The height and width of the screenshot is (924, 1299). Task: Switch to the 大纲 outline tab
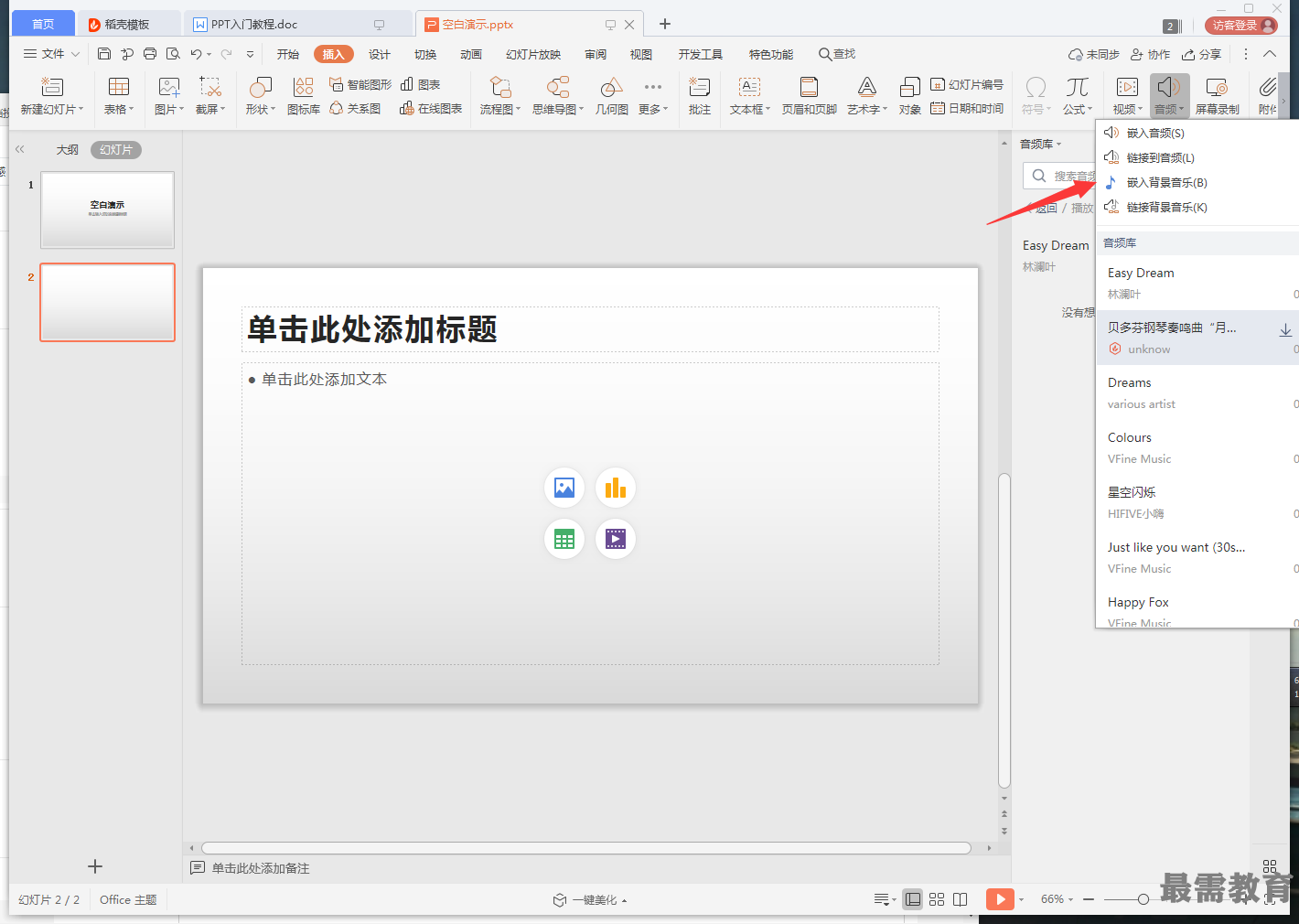coord(68,149)
